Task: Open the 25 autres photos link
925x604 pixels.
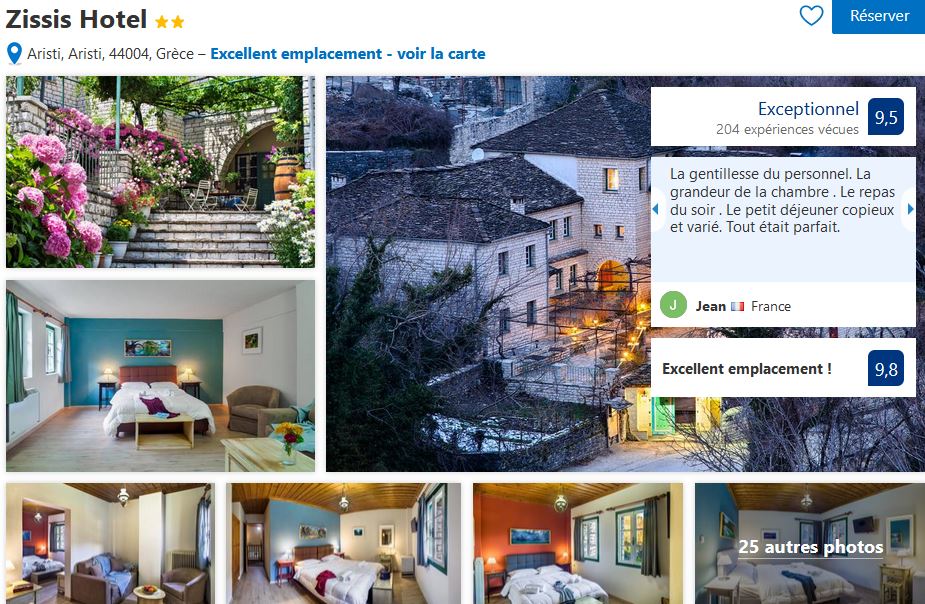Action: pyautogui.click(x=811, y=547)
